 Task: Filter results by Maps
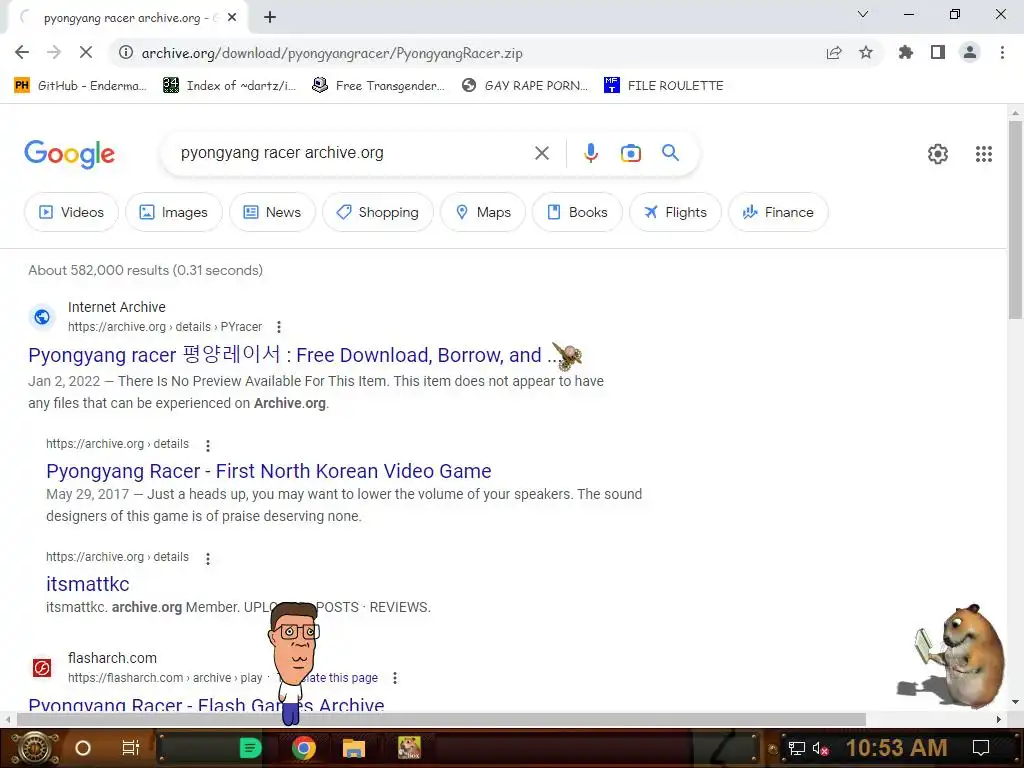(x=483, y=212)
